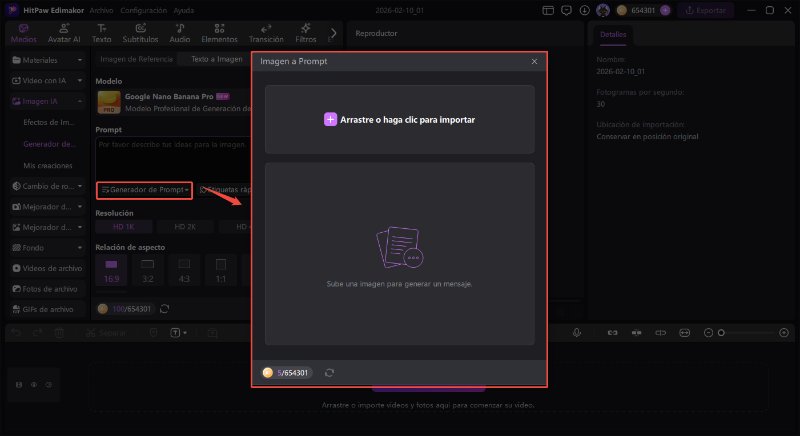Click the Google Nano Banana Pro model selector
The height and width of the screenshot is (436, 800).
point(173,102)
